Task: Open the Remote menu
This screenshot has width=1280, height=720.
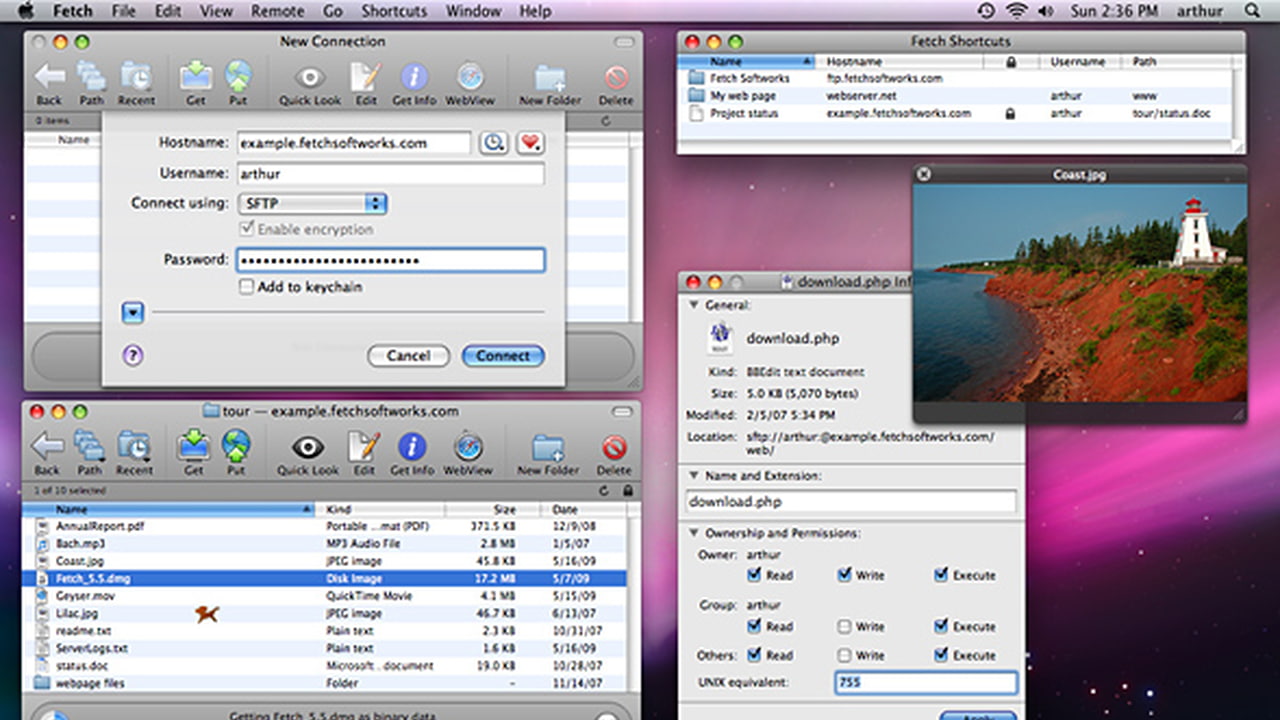Action: [x=277, y=11]
